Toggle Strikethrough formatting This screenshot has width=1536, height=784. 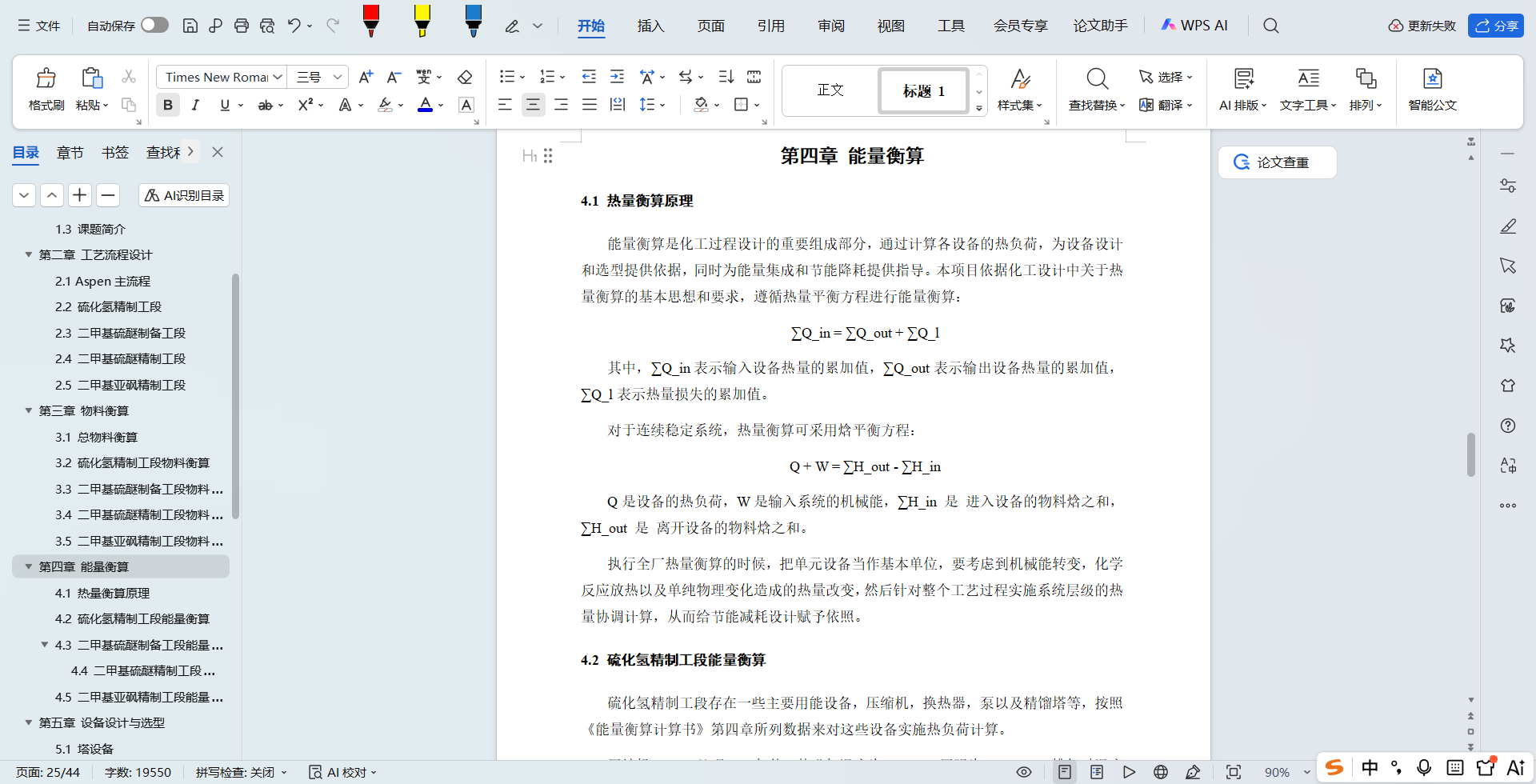(265, 105)
